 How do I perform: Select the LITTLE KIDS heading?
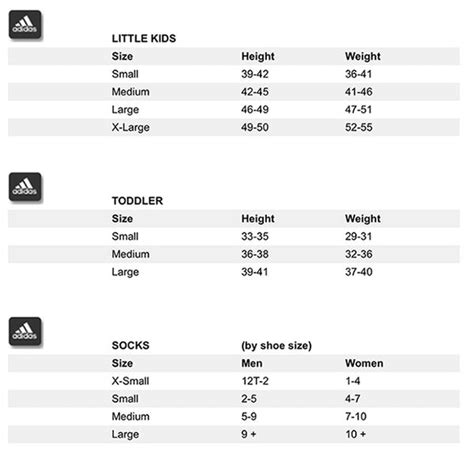(144, 38)
